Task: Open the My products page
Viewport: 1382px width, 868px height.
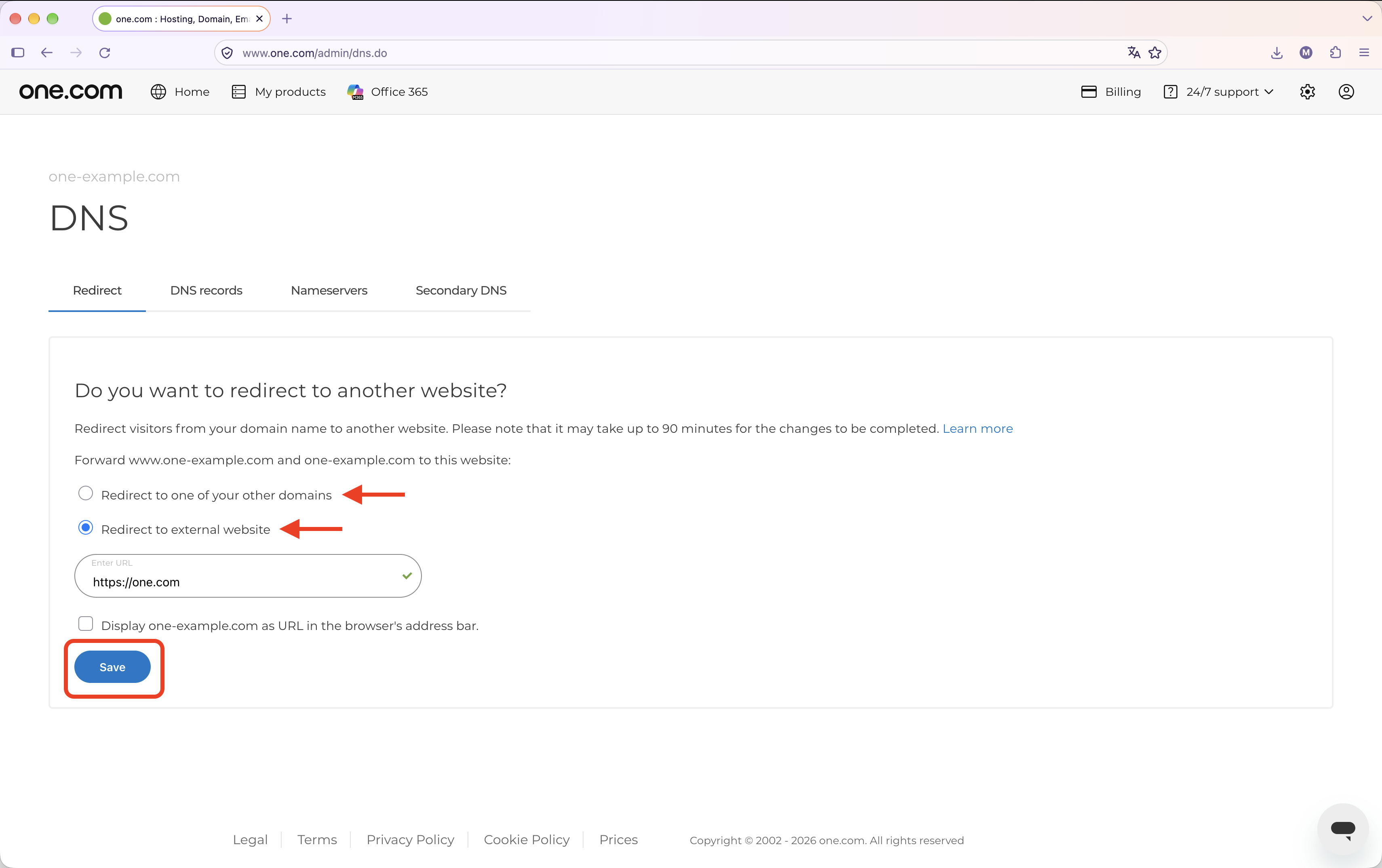Action: click(x=279, y=92)
